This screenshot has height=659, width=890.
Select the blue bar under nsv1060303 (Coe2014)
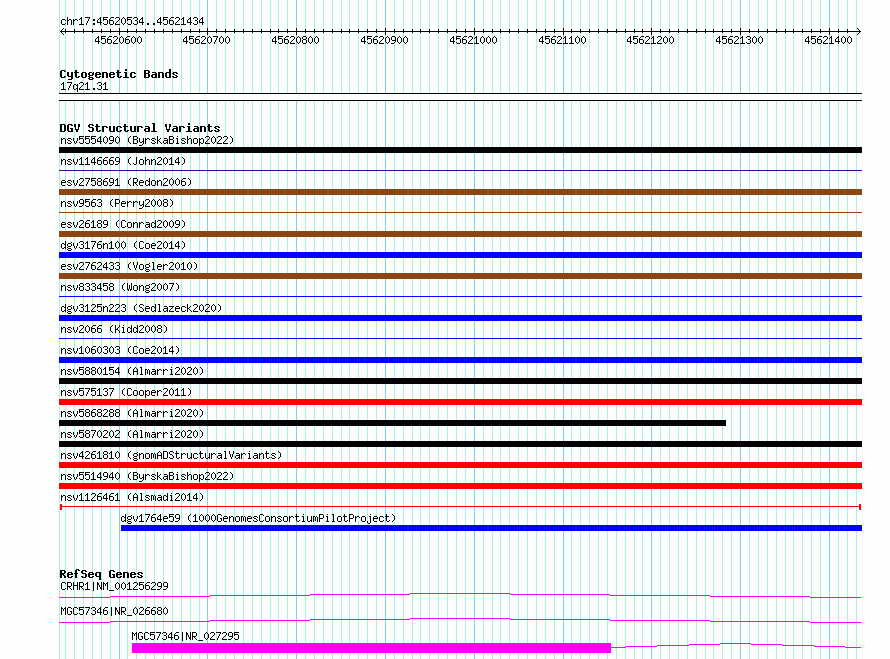click(x=460, y=360)
